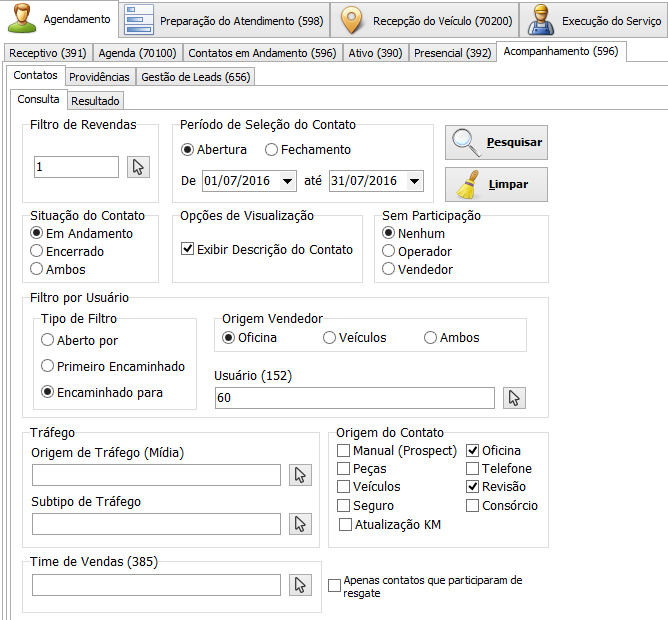This screenshot has width=668, height=620.
Task: Open the Resultado tab
Action: (x=96, y=100)
